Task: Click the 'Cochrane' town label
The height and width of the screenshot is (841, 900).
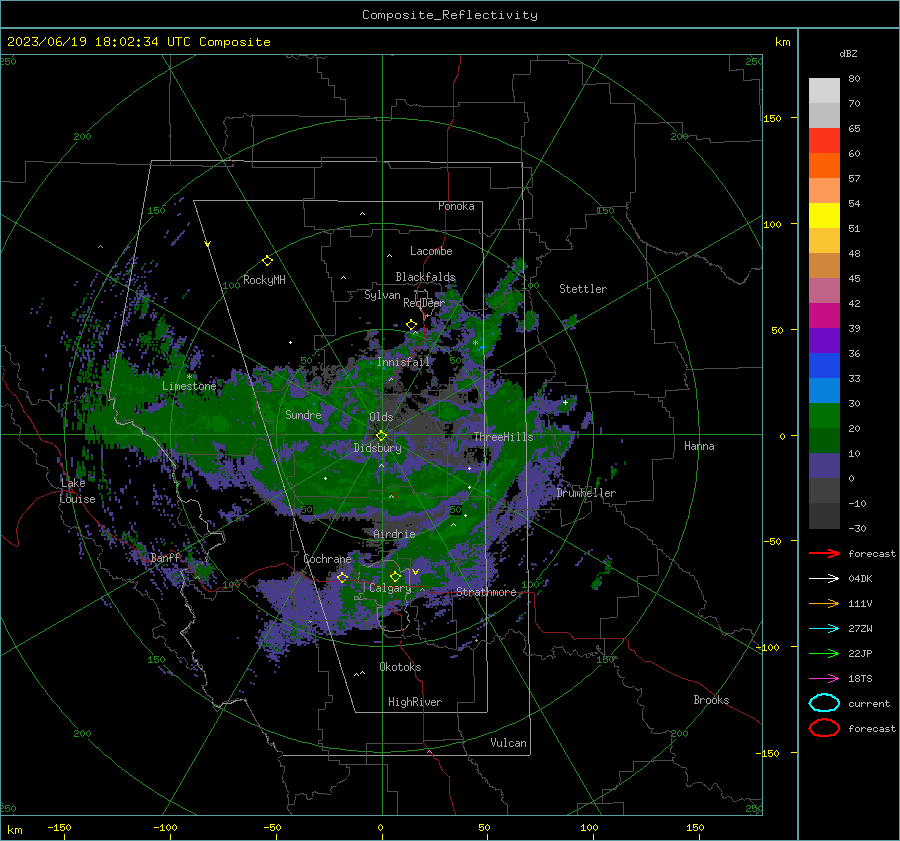Action: tap(327, 559)
